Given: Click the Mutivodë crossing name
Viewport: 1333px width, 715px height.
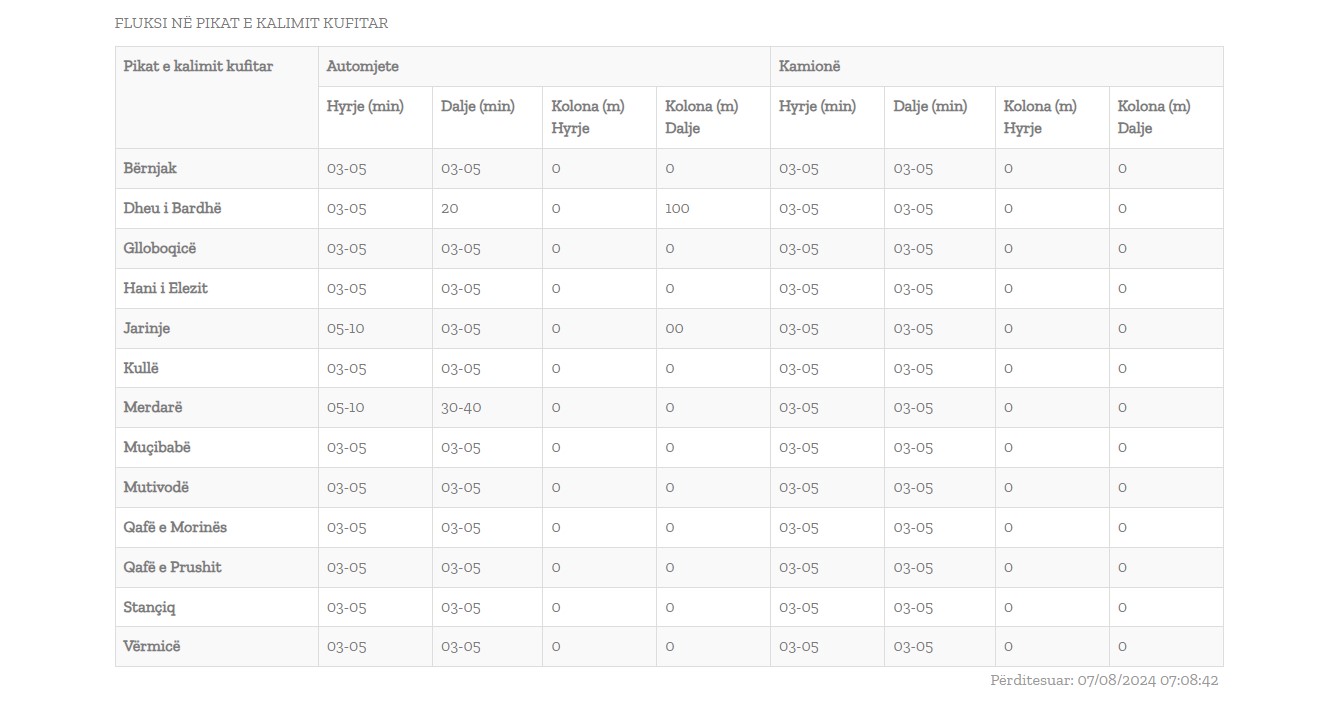Looking at the screenshot, I should (156, 487).
